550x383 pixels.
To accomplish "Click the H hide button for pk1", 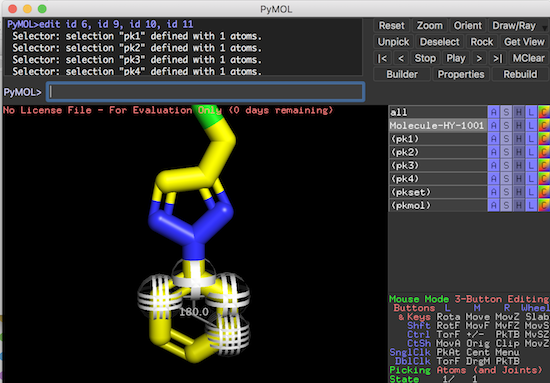I will [519, 139].
